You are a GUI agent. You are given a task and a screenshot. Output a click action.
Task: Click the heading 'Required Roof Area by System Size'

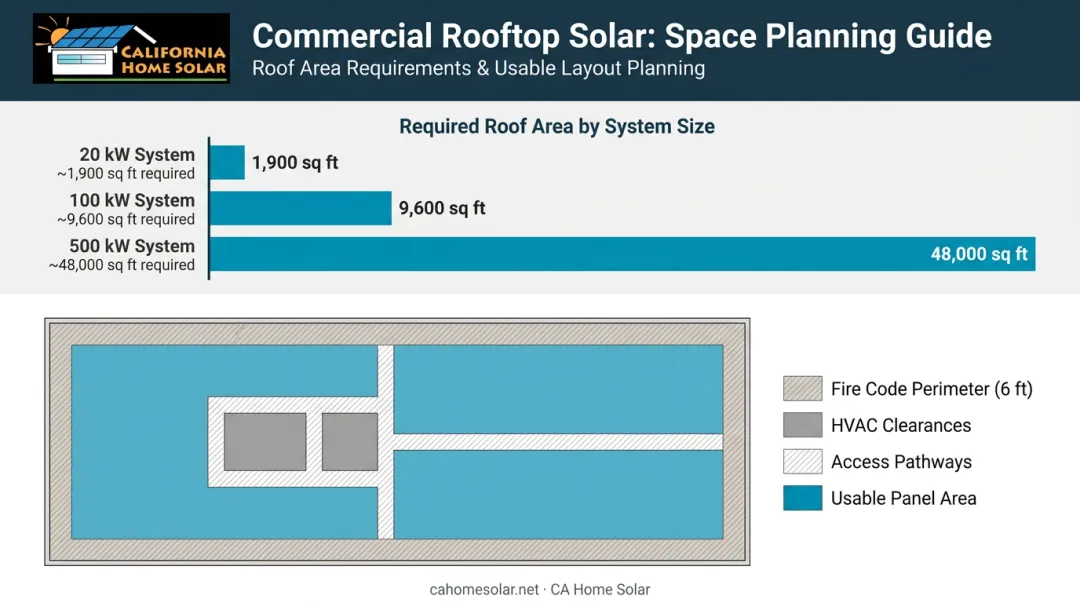(x=557, y=127)
